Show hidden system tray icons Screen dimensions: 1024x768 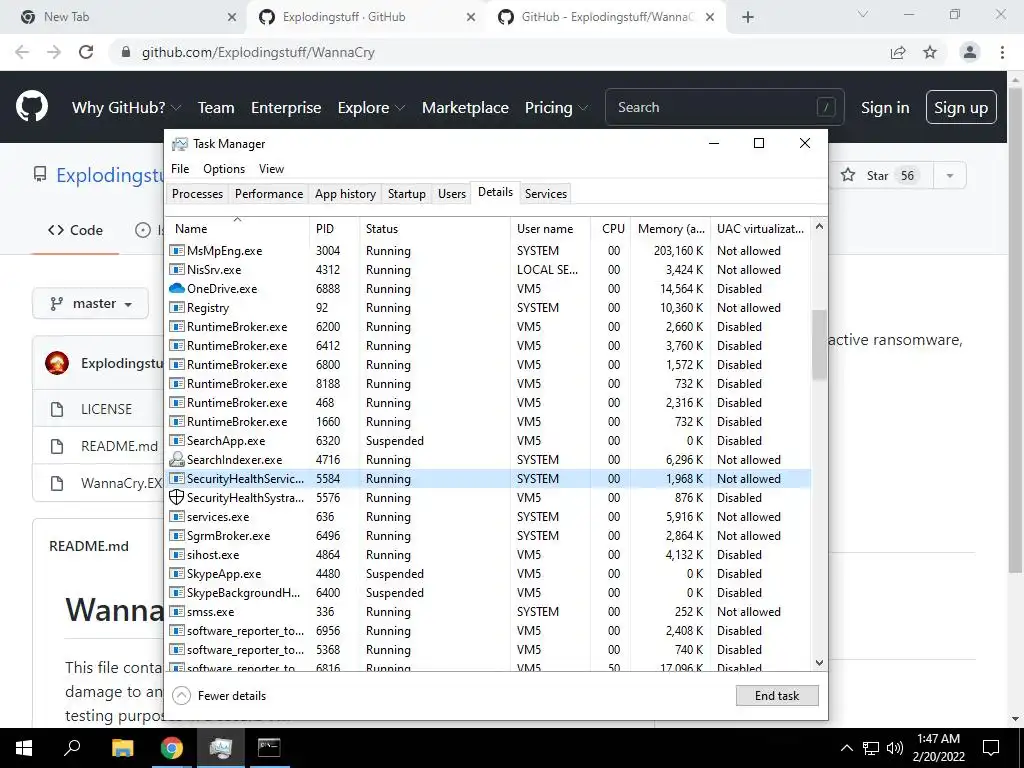tap(846, 748)
